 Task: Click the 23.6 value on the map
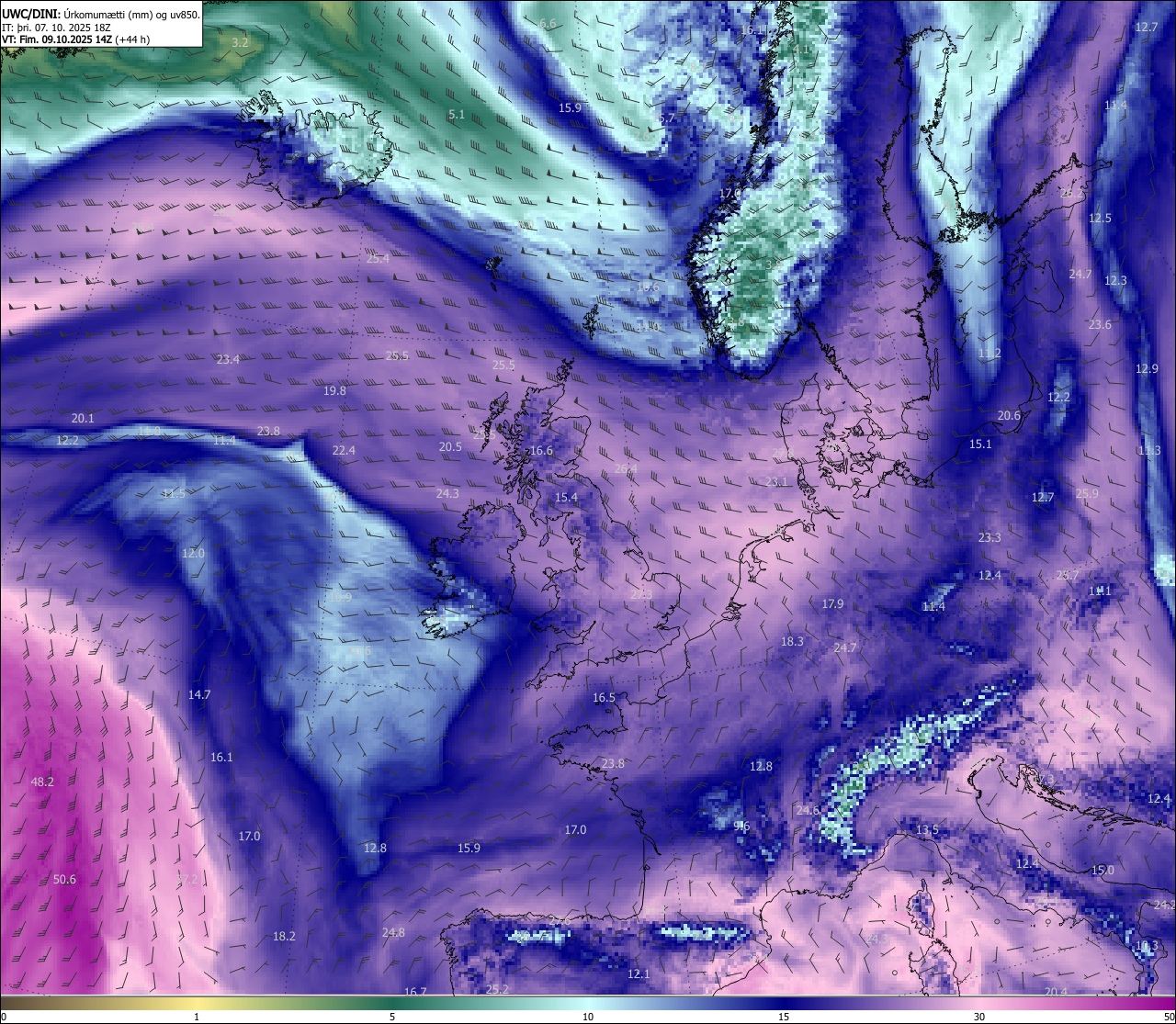click(1100, 325)
